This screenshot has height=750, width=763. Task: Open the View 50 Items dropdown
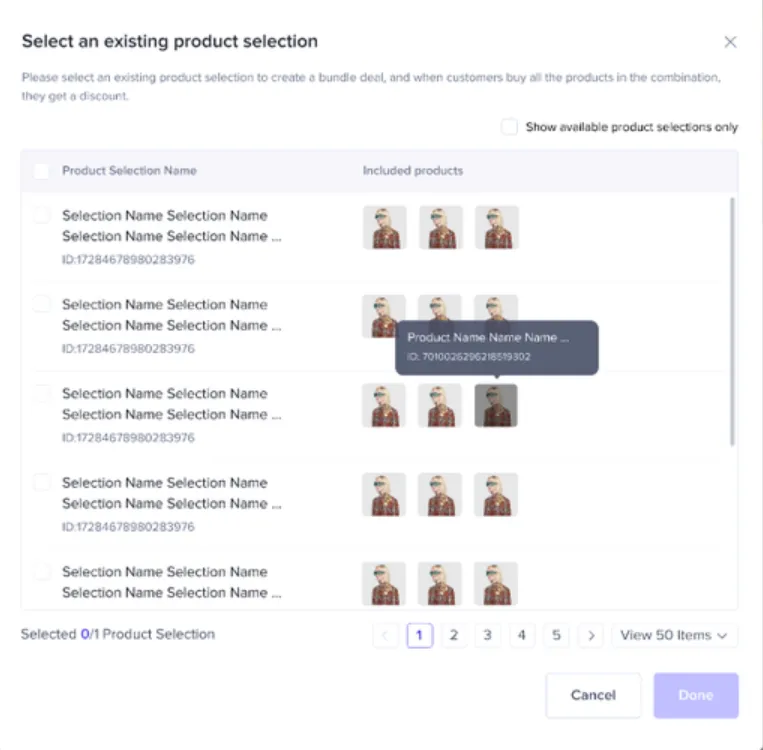coord(674,635)
